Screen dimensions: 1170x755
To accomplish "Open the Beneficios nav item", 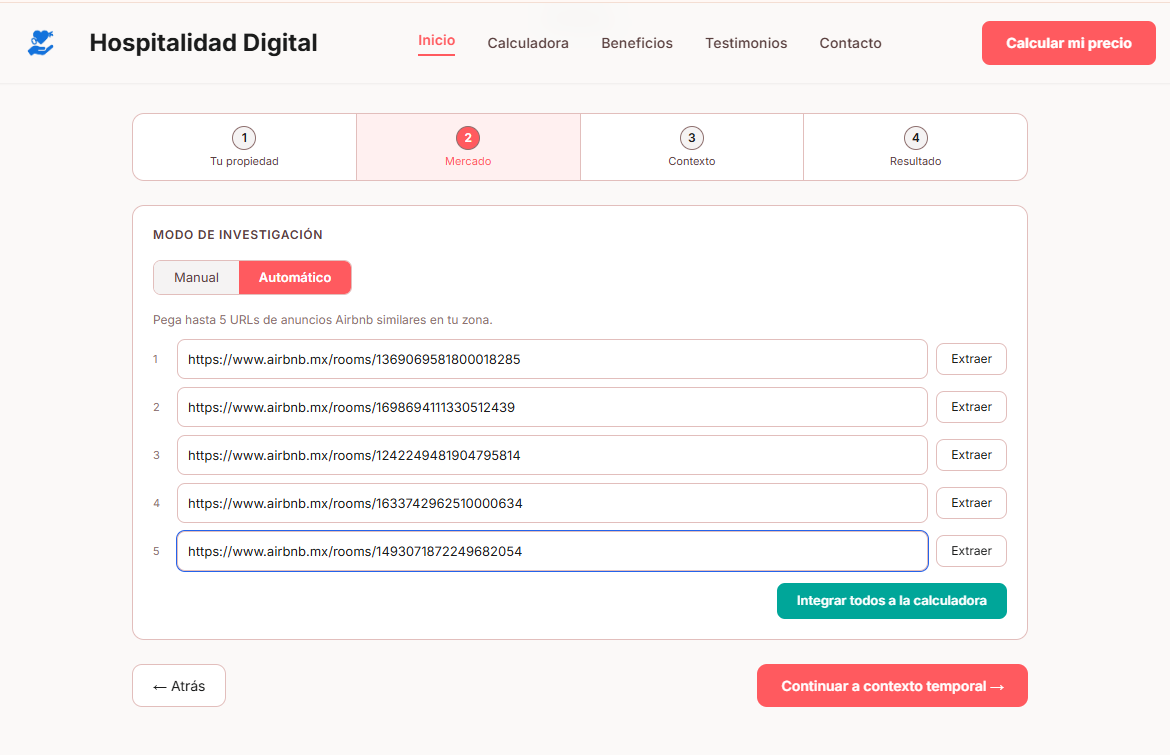I will click(x=636, y=43).
